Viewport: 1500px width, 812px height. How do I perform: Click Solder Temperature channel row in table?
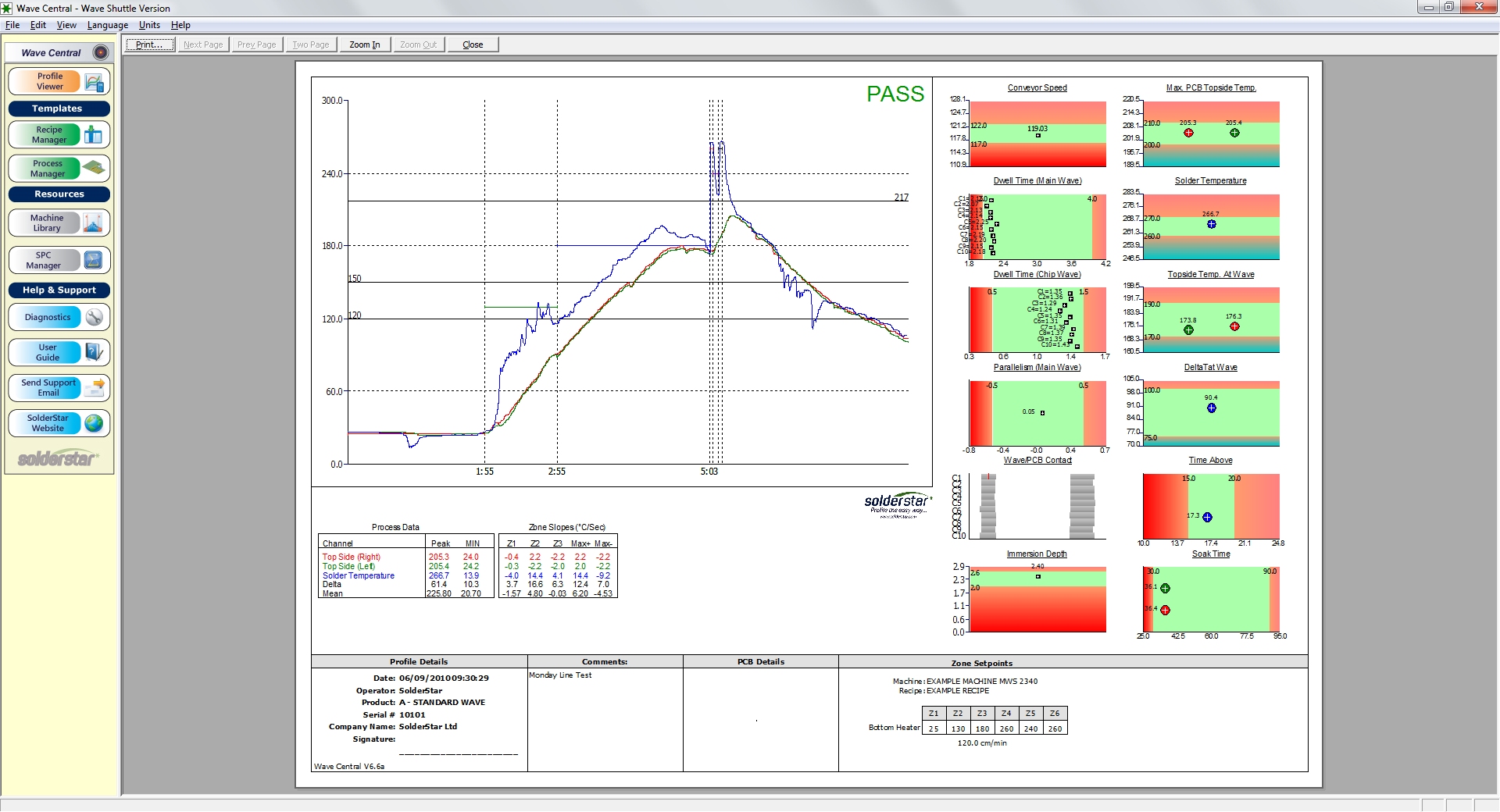[406, 575]
